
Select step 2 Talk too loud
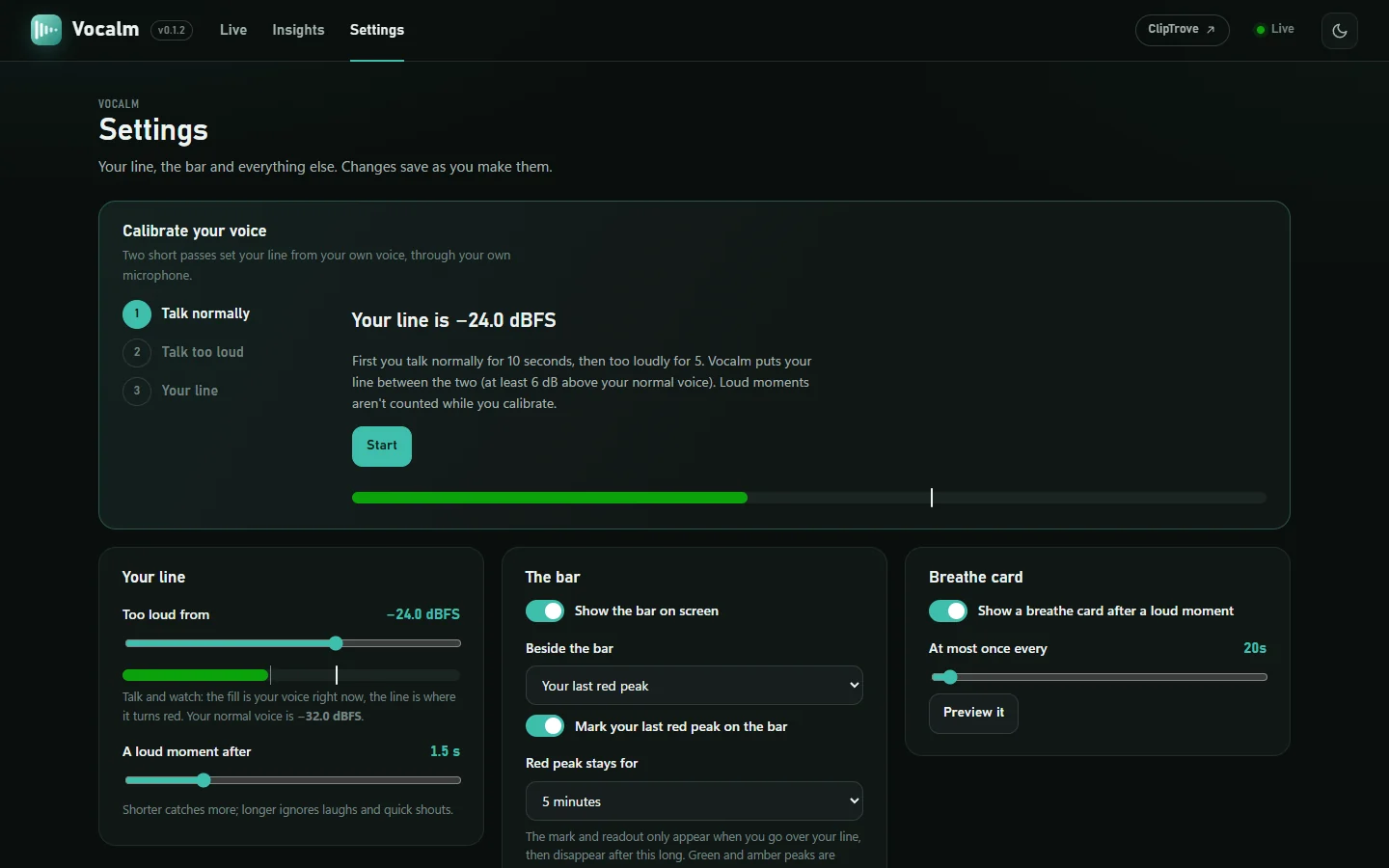[184, 353]
